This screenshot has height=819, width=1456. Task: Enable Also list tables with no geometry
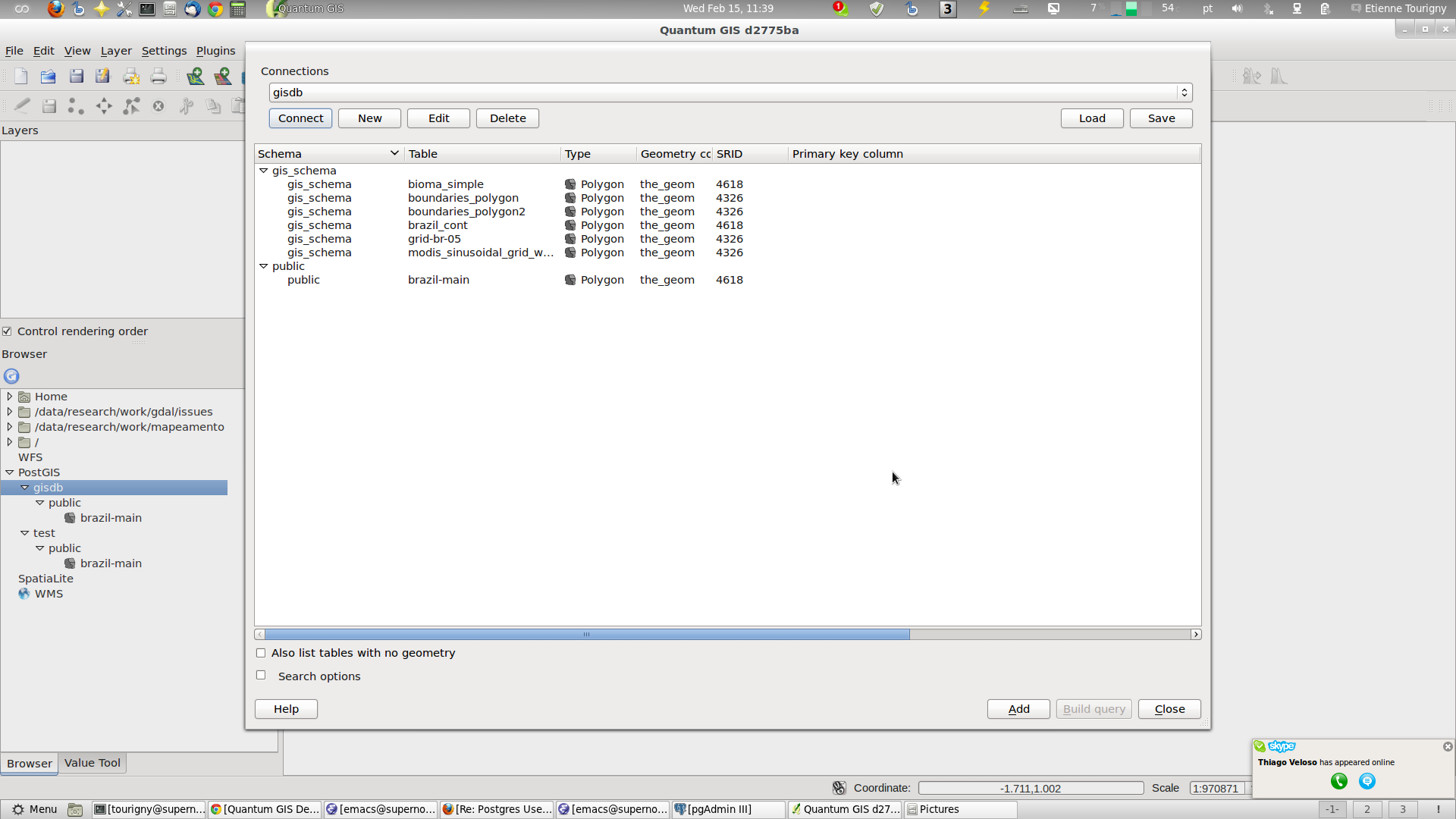point(261,653)
